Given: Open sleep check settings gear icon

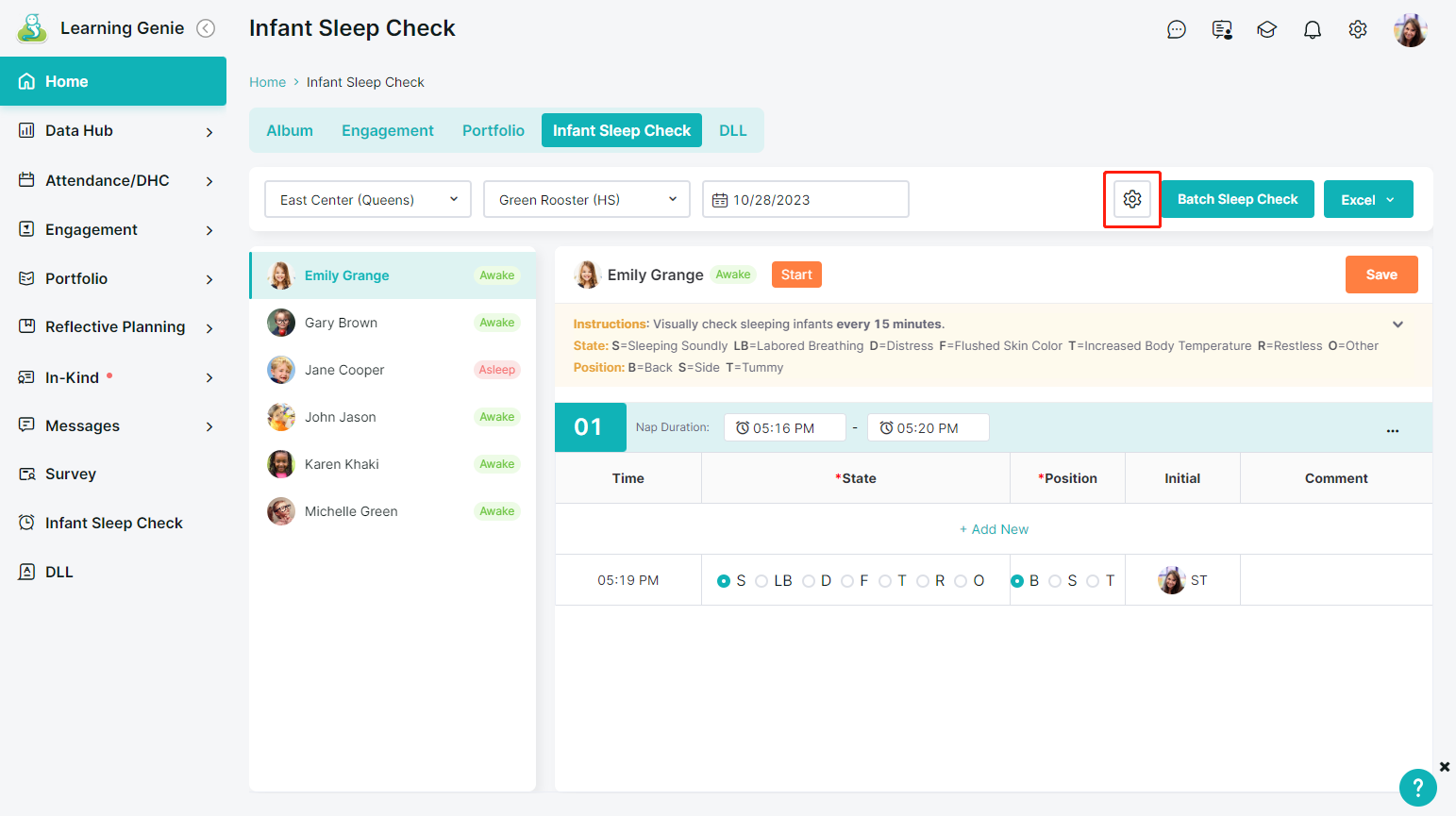Looking at the screenshot, I should (x=1131, y=199).
